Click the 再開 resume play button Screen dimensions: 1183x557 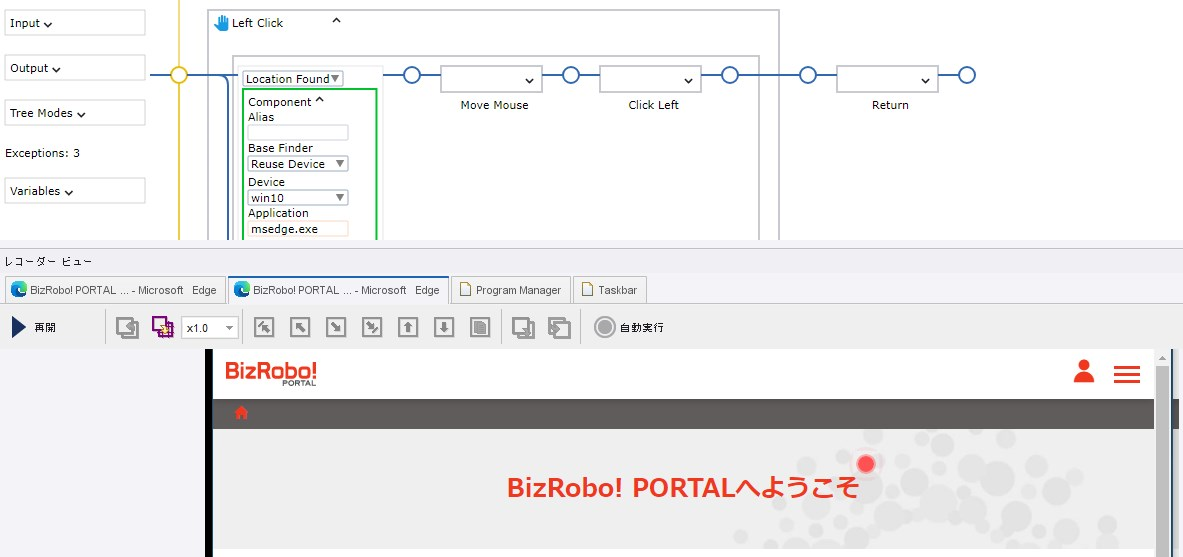point(34,328)
